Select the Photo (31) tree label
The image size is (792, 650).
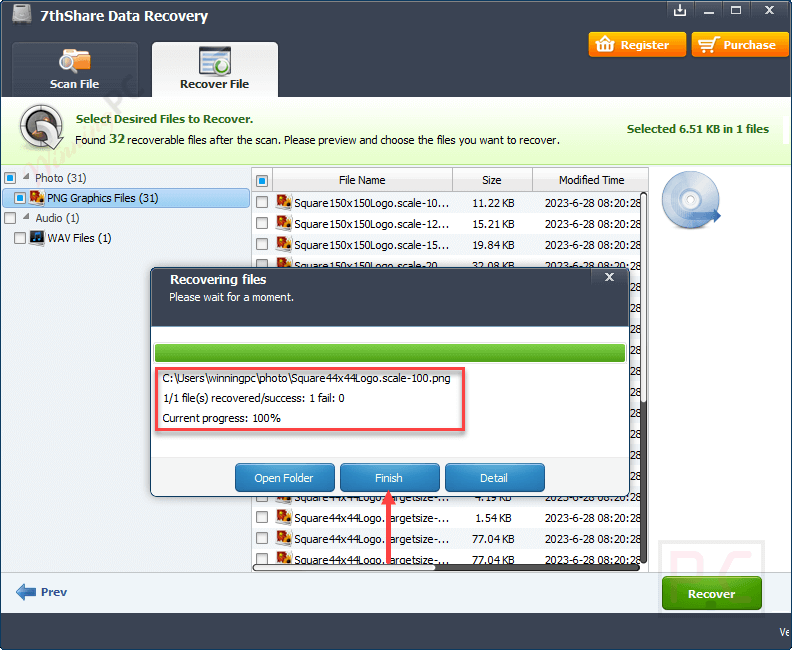[x=61, y=178]
